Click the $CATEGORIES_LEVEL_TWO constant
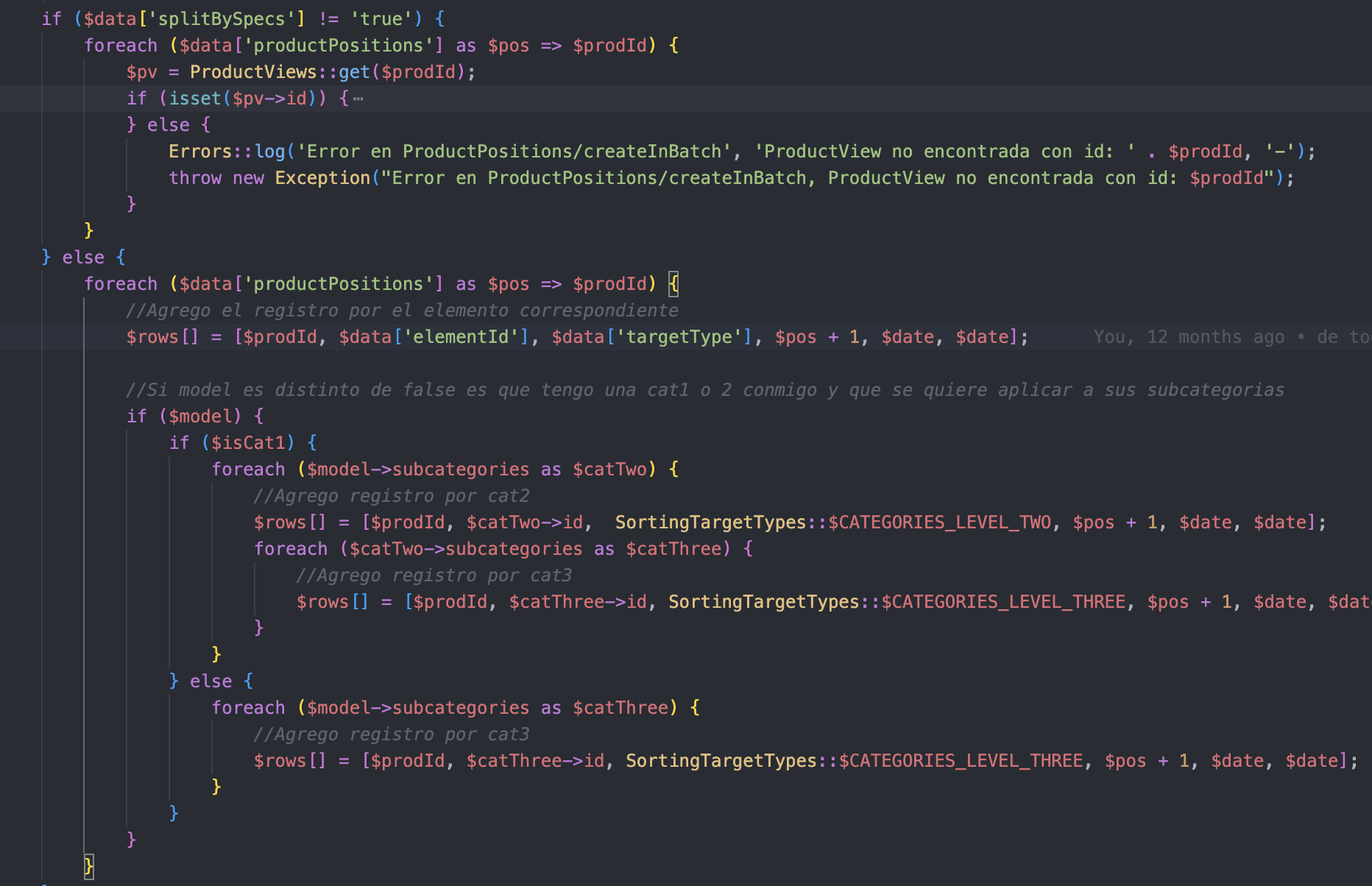Viewport: 1372px width, 886px height. pos(939,522)
